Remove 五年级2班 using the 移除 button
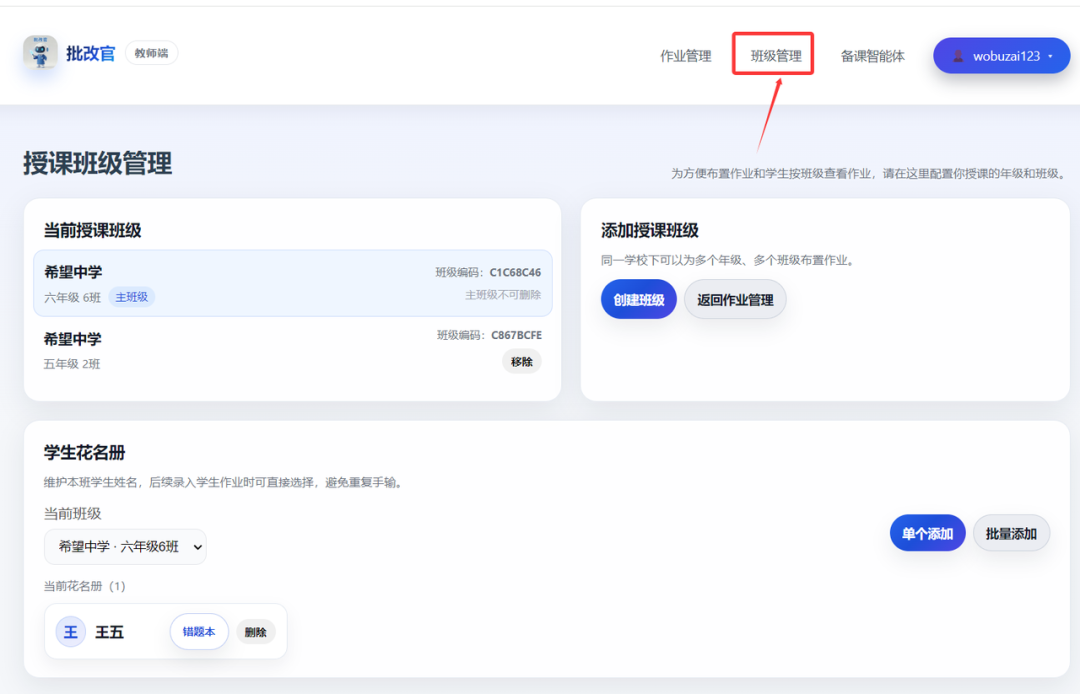Image resolution: width=1080 pixels, height=694 pixels. point(521,362)
